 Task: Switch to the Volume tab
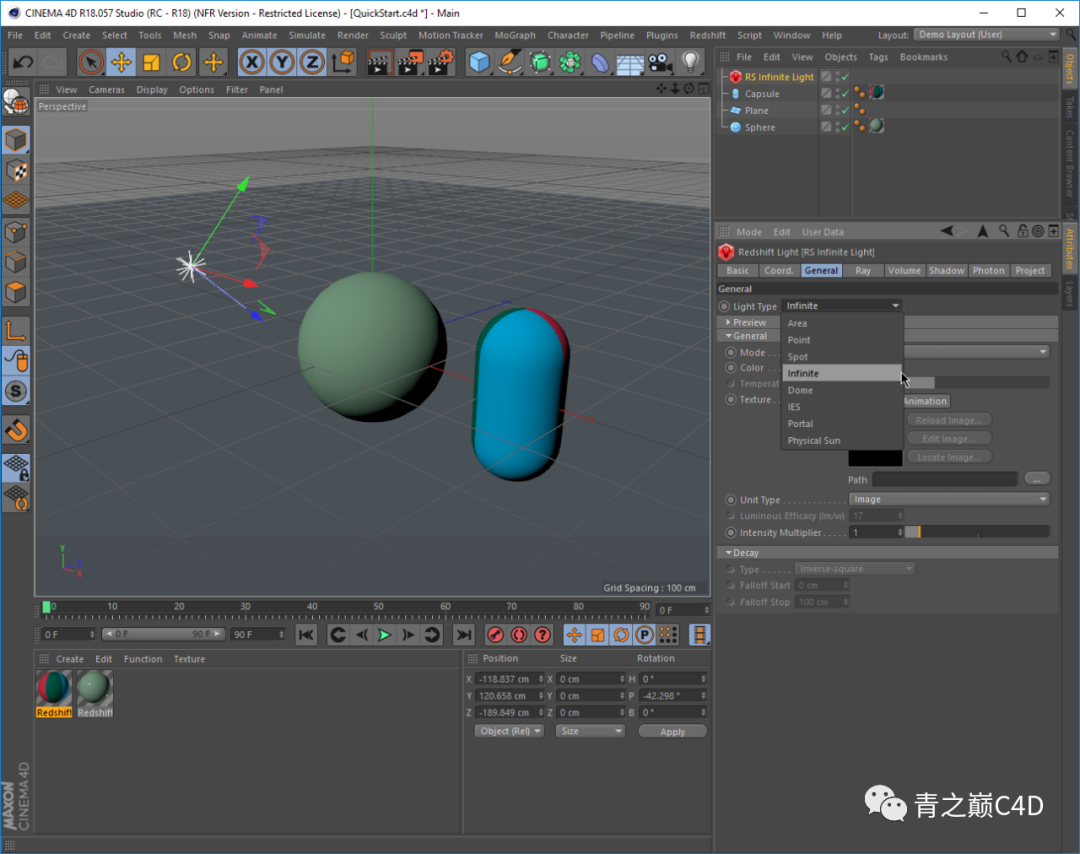[x=904, y=271]
